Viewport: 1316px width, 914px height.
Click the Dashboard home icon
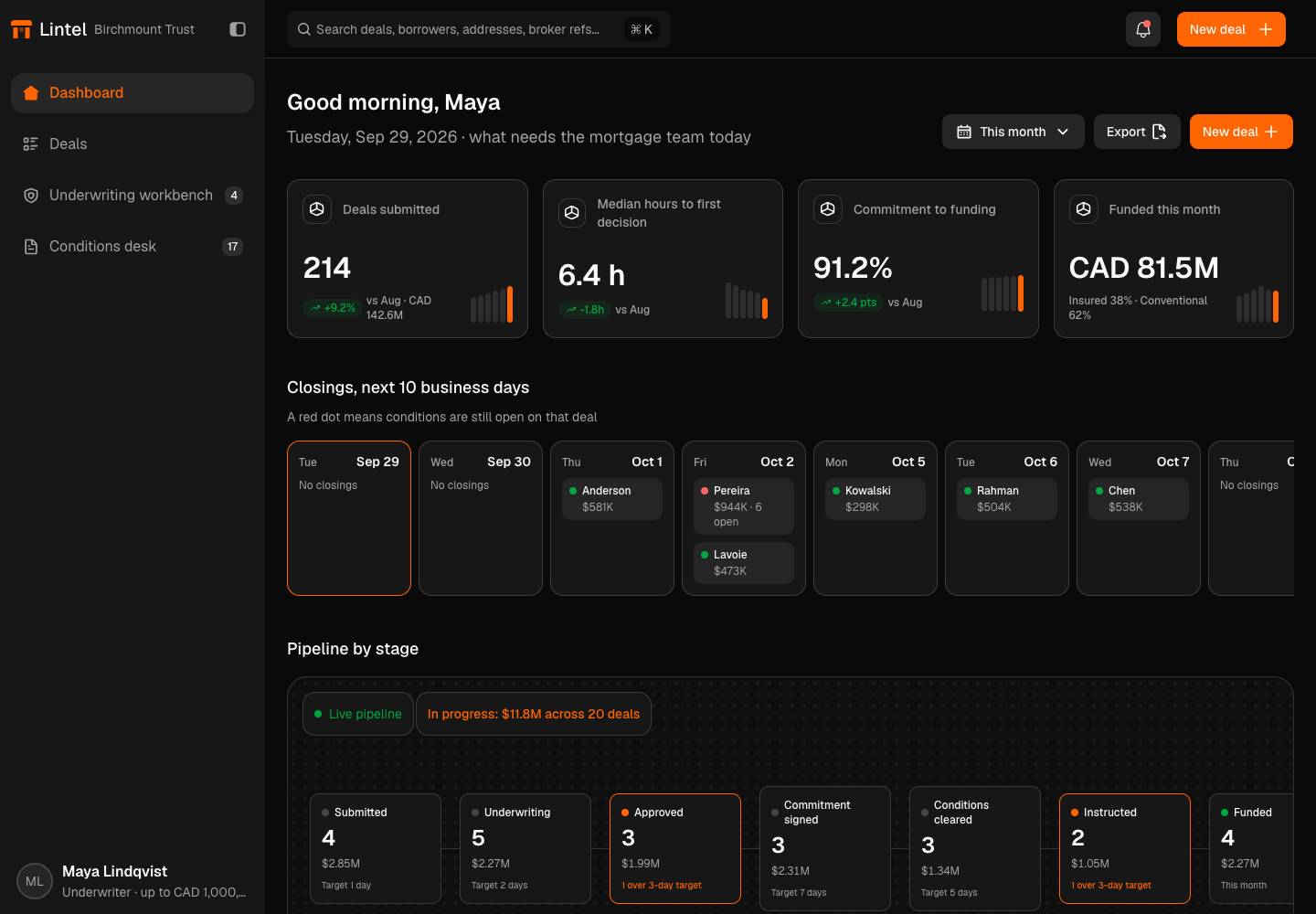(x=31, y=93)
